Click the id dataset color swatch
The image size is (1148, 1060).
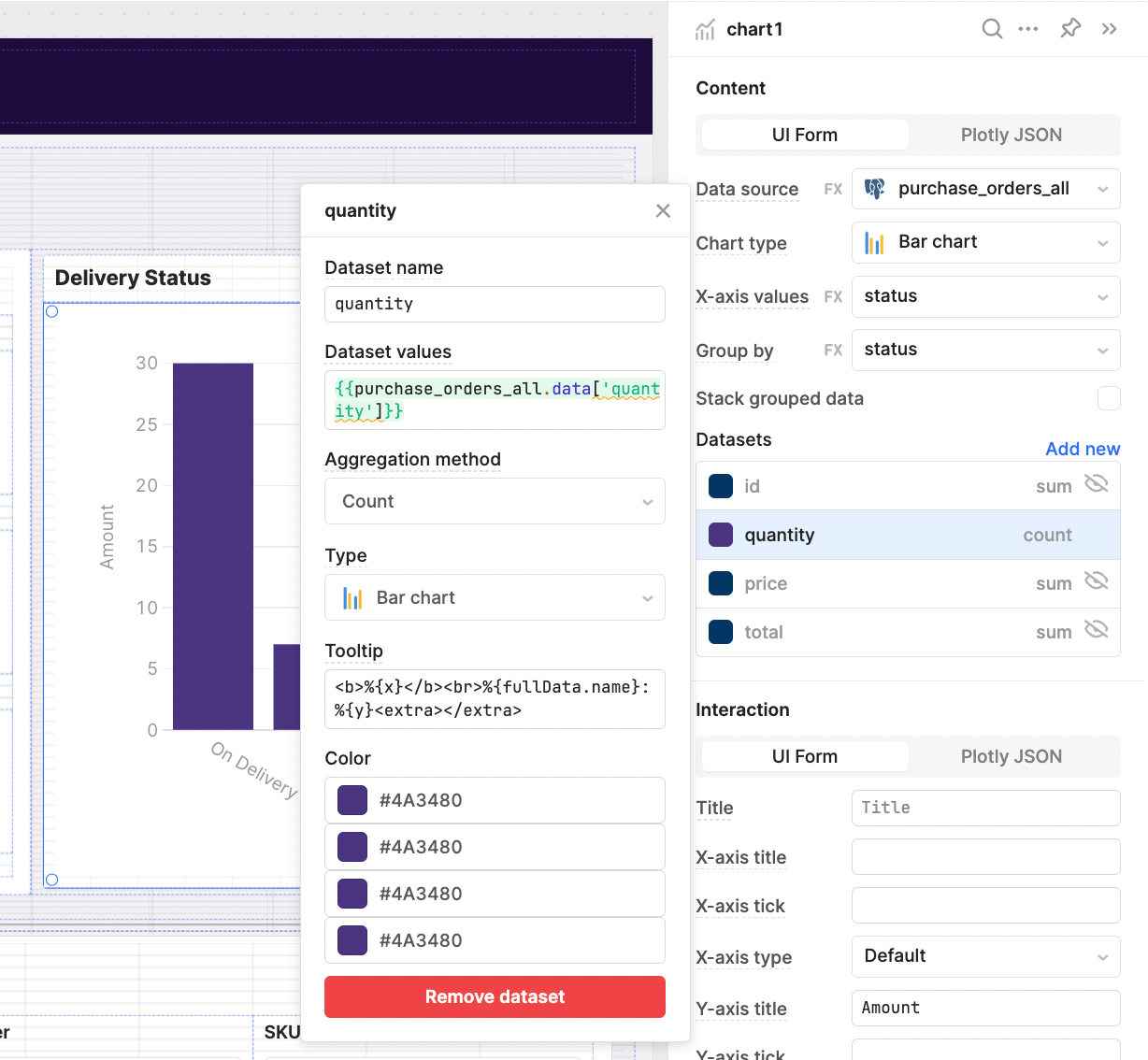coord(721,486)
